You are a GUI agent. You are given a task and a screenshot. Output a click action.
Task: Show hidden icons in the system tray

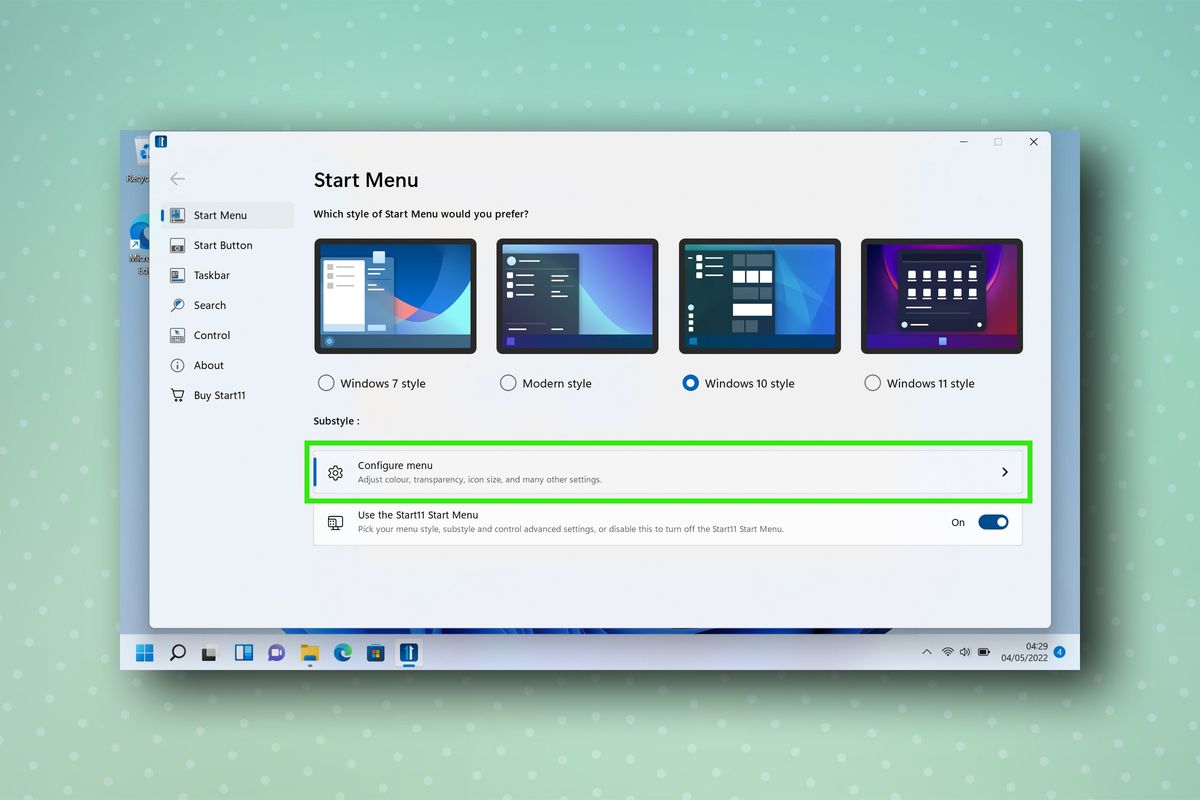(x=925, y=652)
